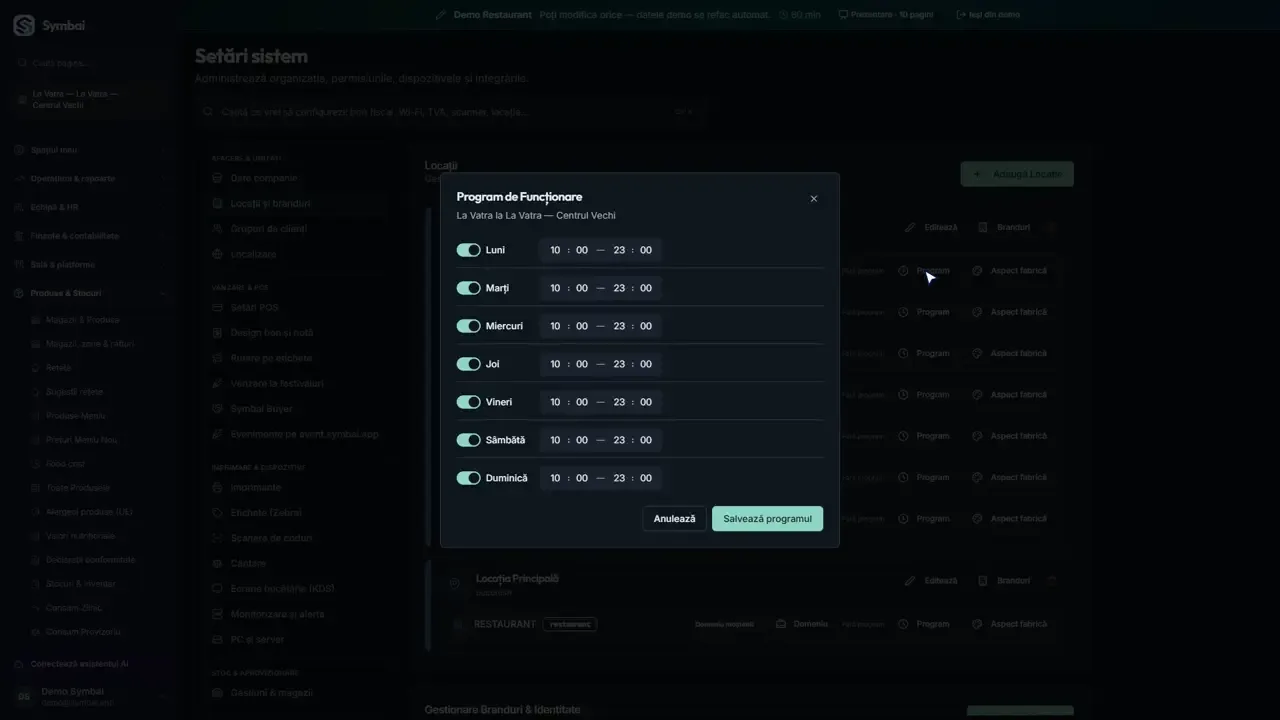Open the La Vatra location selector
The width and height of the screenshot is (1280, 720).
pos(90,99)
